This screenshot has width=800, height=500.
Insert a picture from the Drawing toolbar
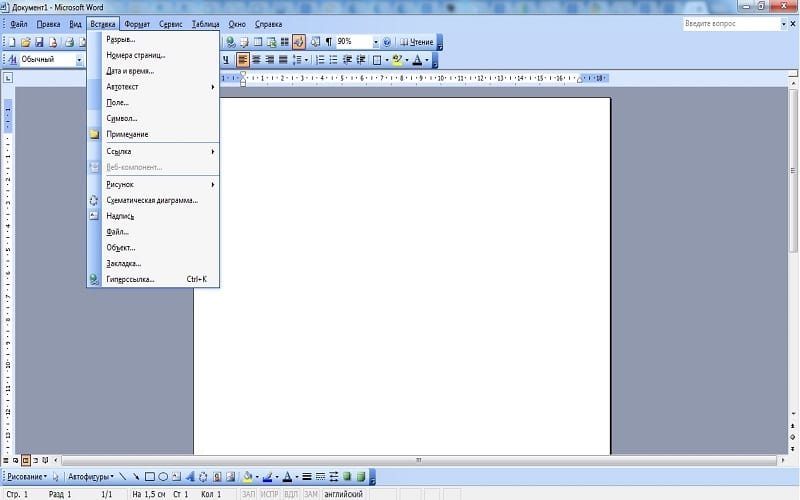[231, 477]
